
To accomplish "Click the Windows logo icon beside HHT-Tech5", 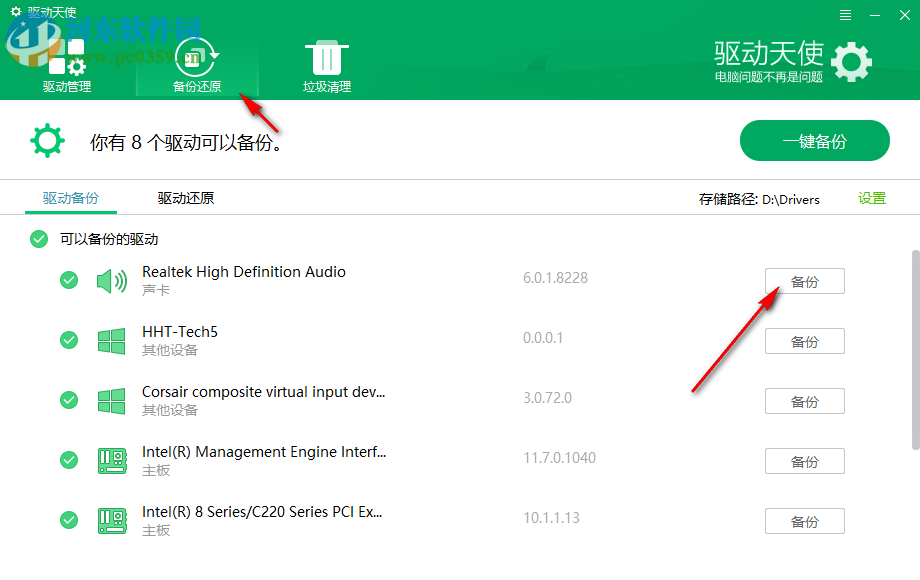I will pyautogui.click(x=111, y=339).
